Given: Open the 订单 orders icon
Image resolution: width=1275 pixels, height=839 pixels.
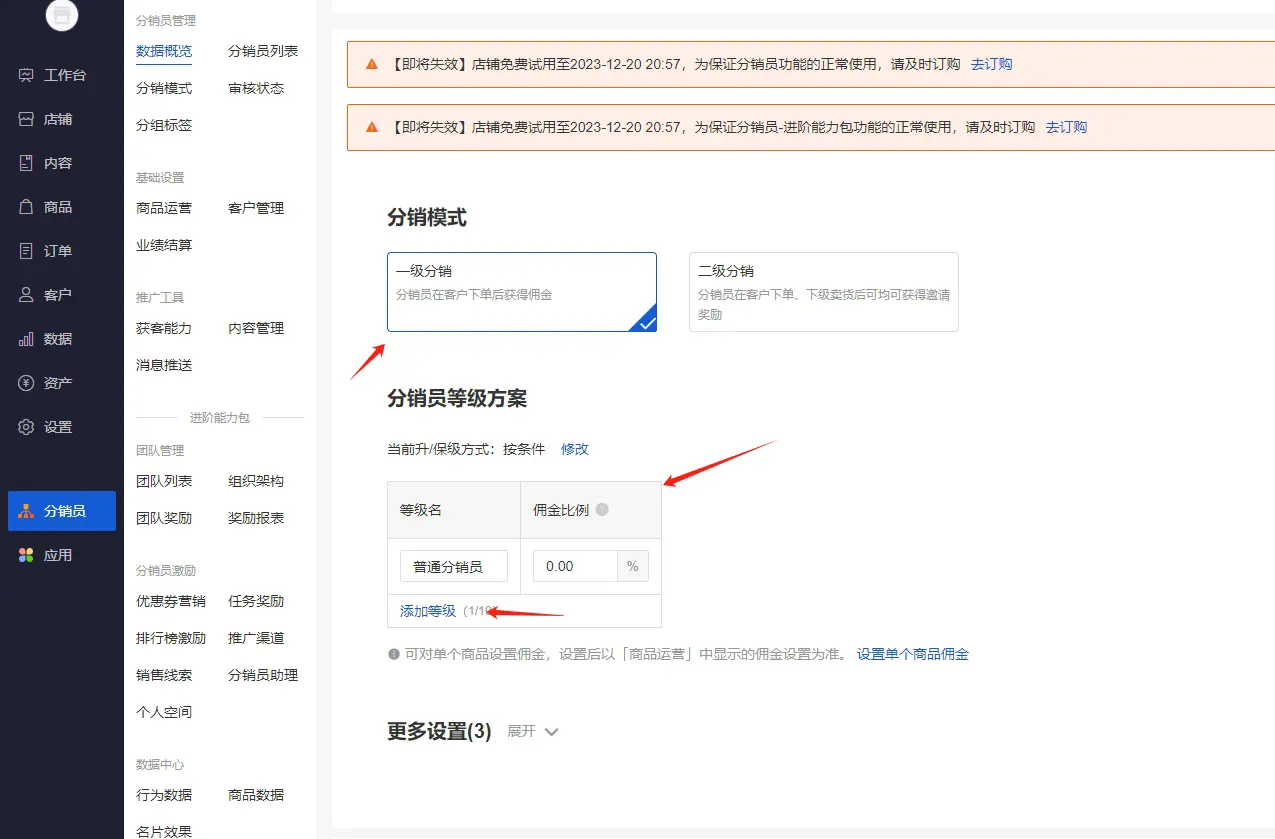Looking at the screenshot, I should [x=27, y=251].
